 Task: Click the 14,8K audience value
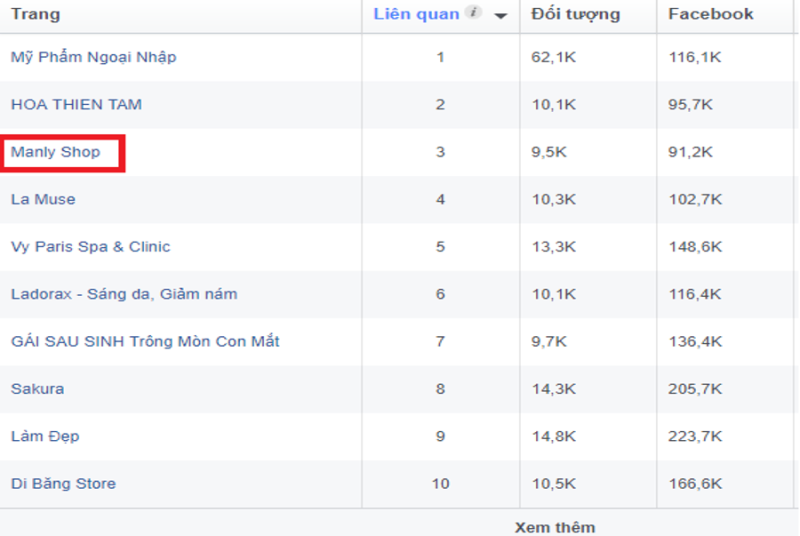pyautogui.click(x=554, y=437)
